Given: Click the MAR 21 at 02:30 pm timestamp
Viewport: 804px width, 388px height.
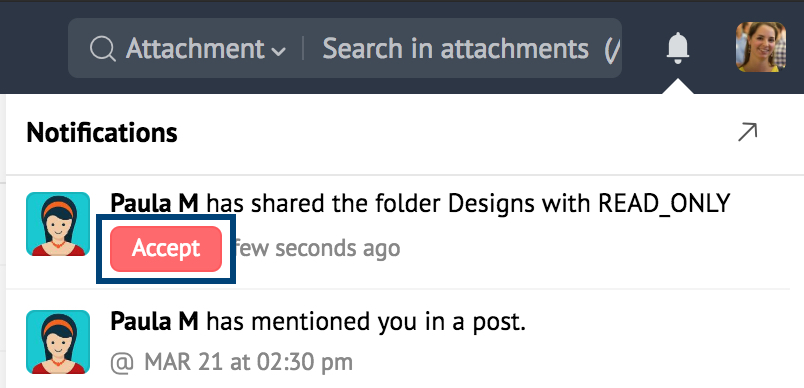Looking at the screenshot, I should [x=248, y=362].
